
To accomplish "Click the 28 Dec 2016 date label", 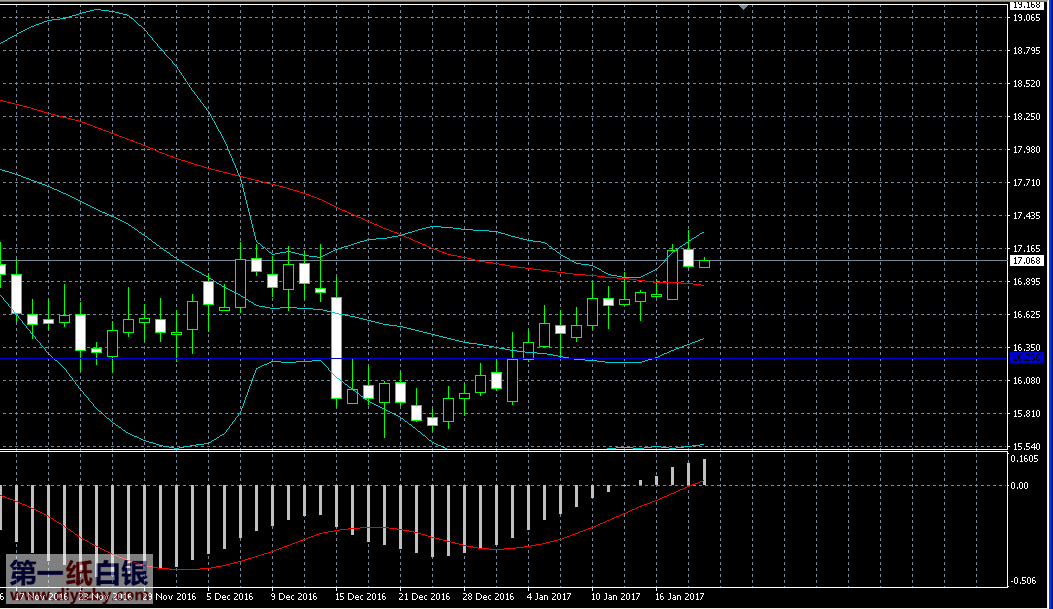I will point(489,597).
